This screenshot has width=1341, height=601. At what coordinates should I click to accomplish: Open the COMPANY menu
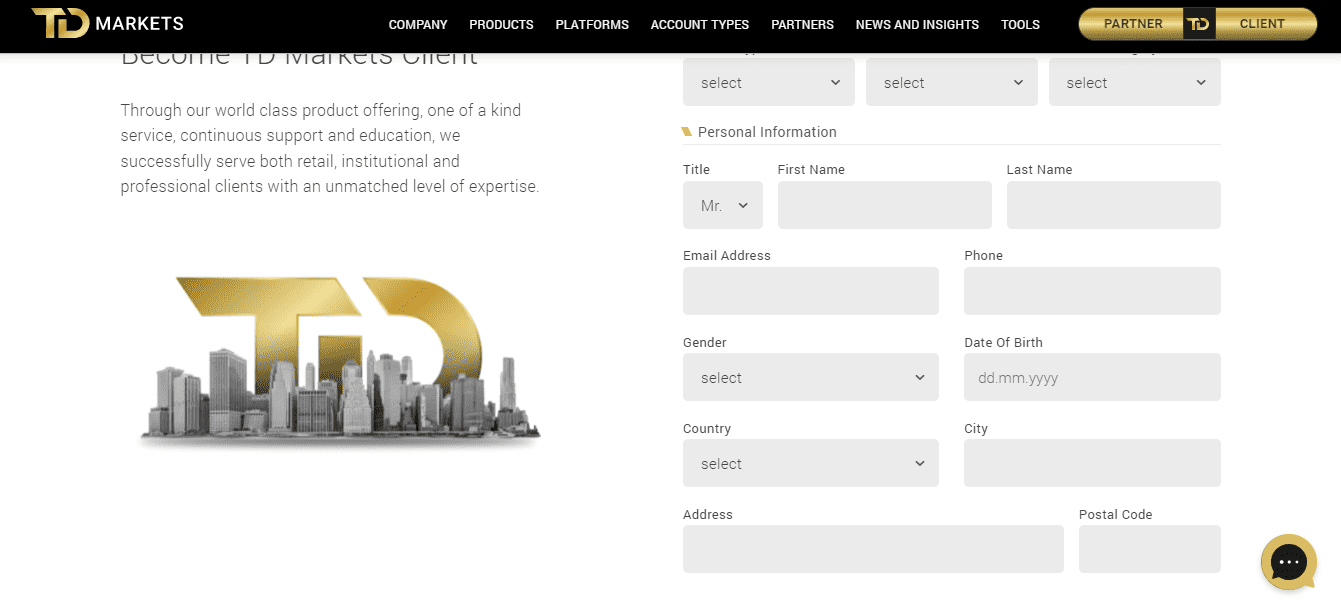[418, 25]
